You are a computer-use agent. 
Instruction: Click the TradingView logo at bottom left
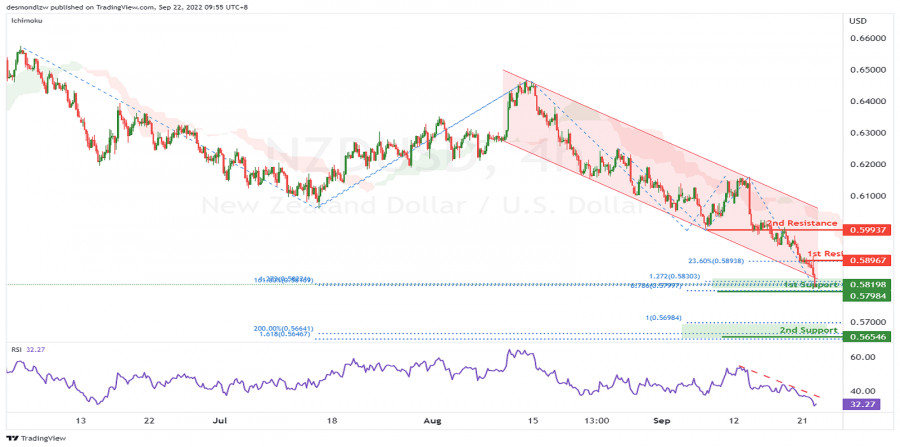[x=36, y=438]
